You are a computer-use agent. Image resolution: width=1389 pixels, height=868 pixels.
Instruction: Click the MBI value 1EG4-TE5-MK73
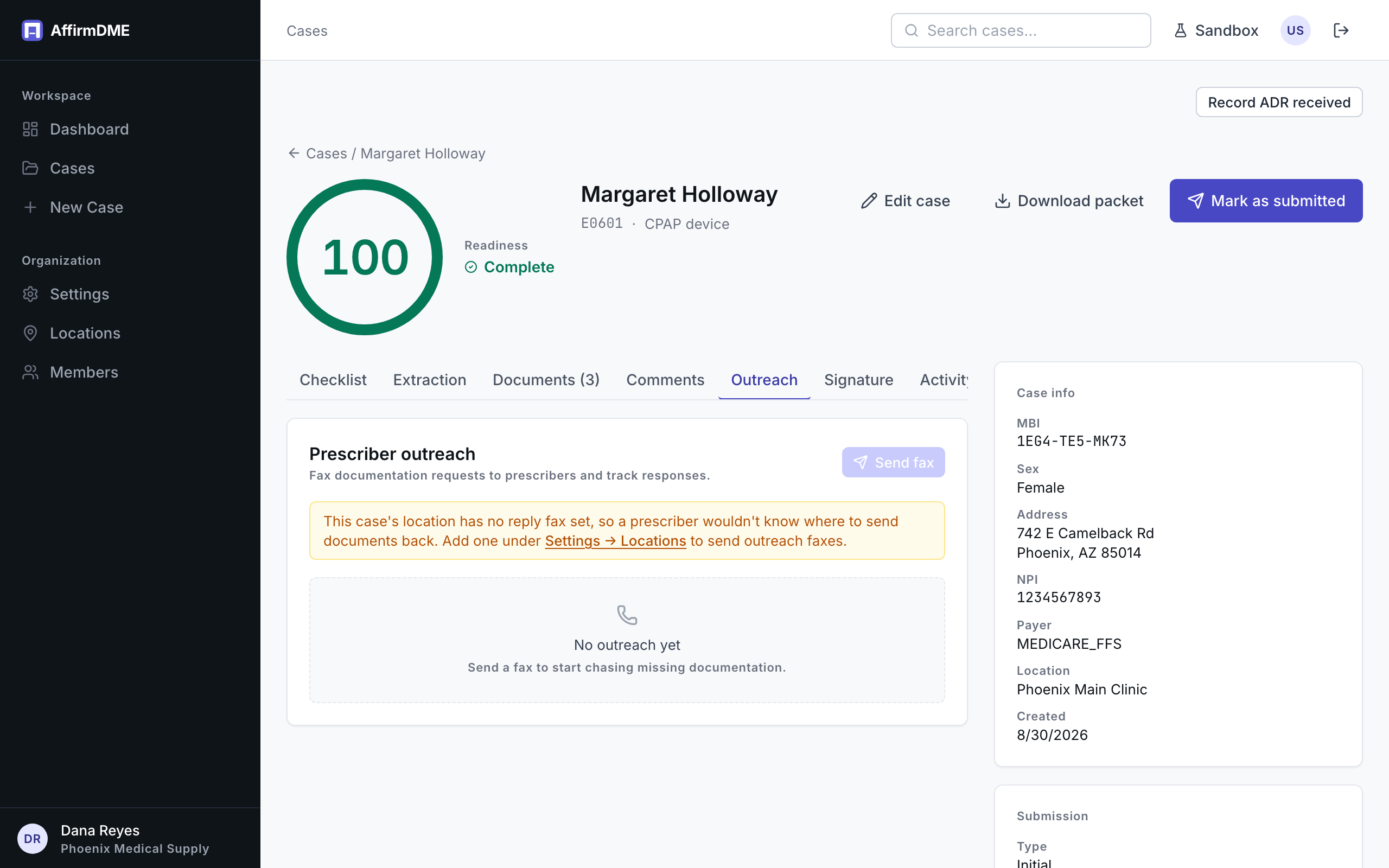tap(1071, 441)
